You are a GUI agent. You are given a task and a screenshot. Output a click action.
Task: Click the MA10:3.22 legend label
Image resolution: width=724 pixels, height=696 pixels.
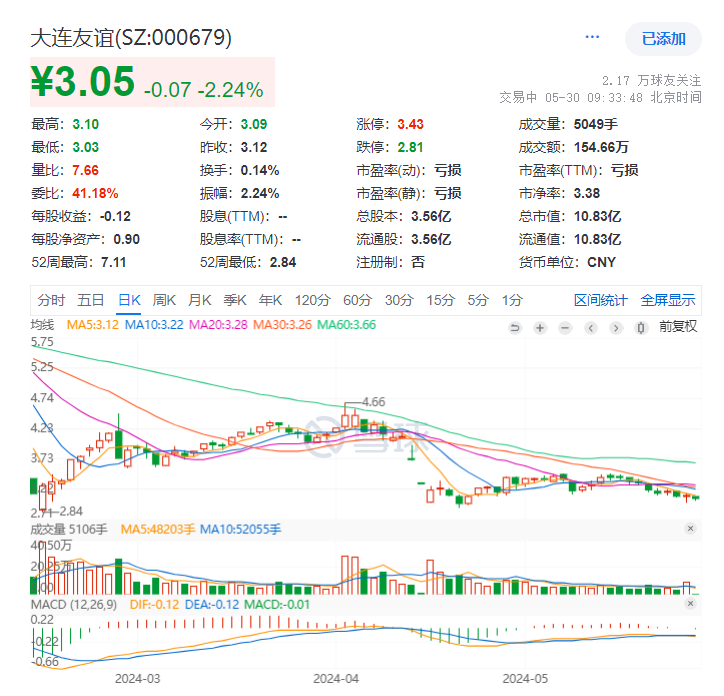154,325
